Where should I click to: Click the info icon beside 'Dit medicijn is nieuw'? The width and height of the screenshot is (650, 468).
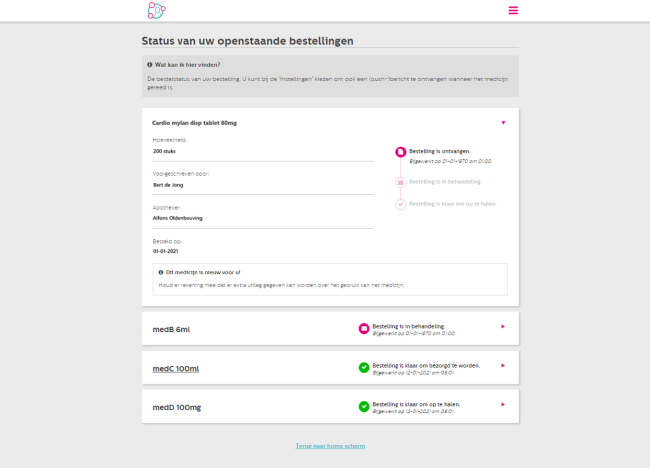(161, 272)
